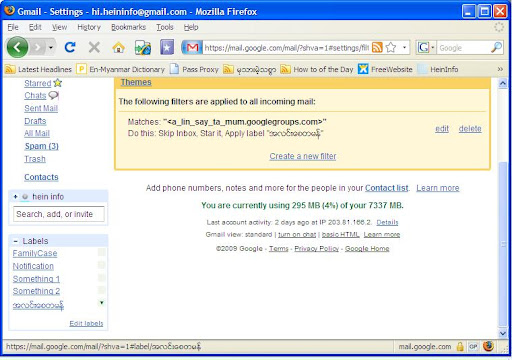The image size is (512, 360).
Task: Open the All Mail link
Action: point(37,133)
